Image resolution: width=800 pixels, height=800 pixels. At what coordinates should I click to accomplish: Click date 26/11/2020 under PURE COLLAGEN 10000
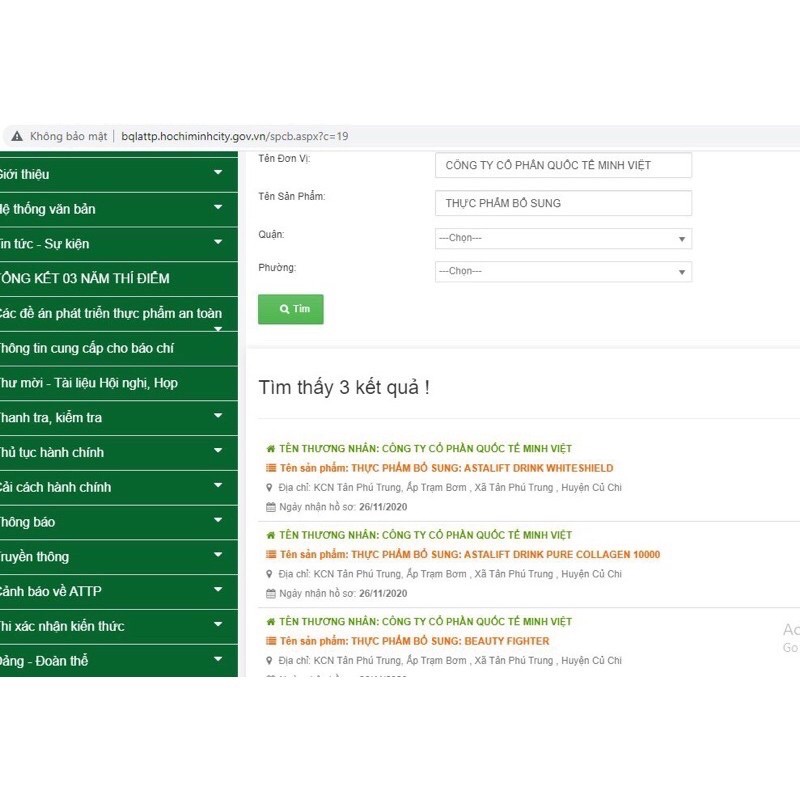click(383, 593)
